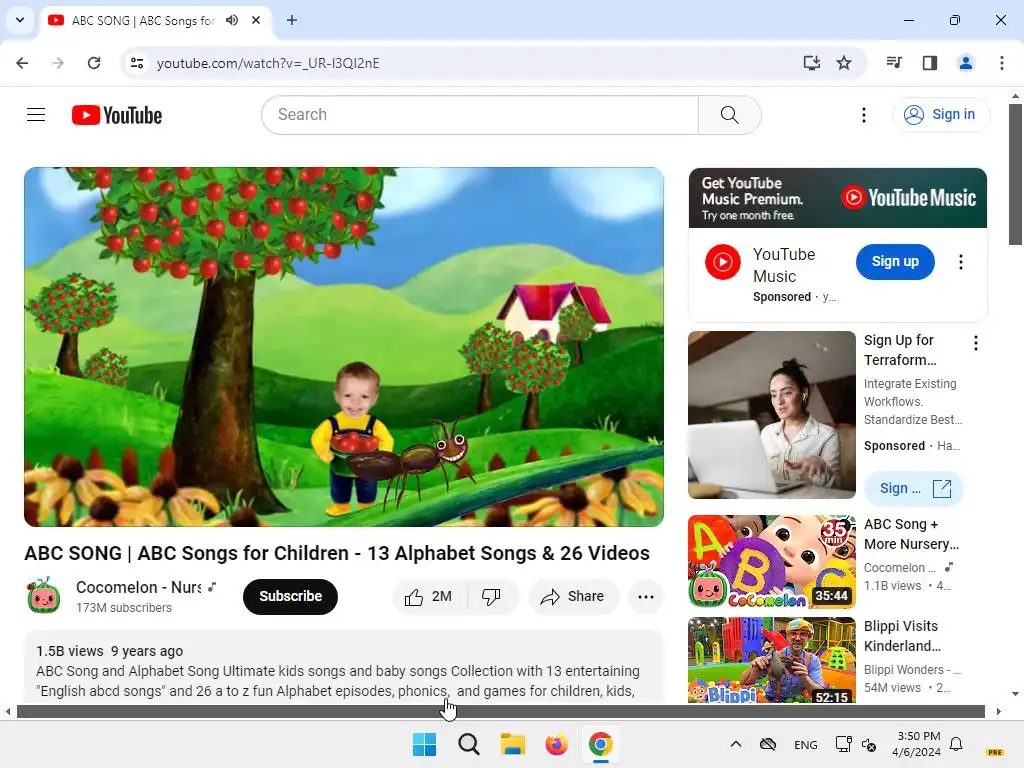Screen dimensions: 1024x768
Task: Click the horizontal scrollbar right arrow
Action: coord(998,711)
